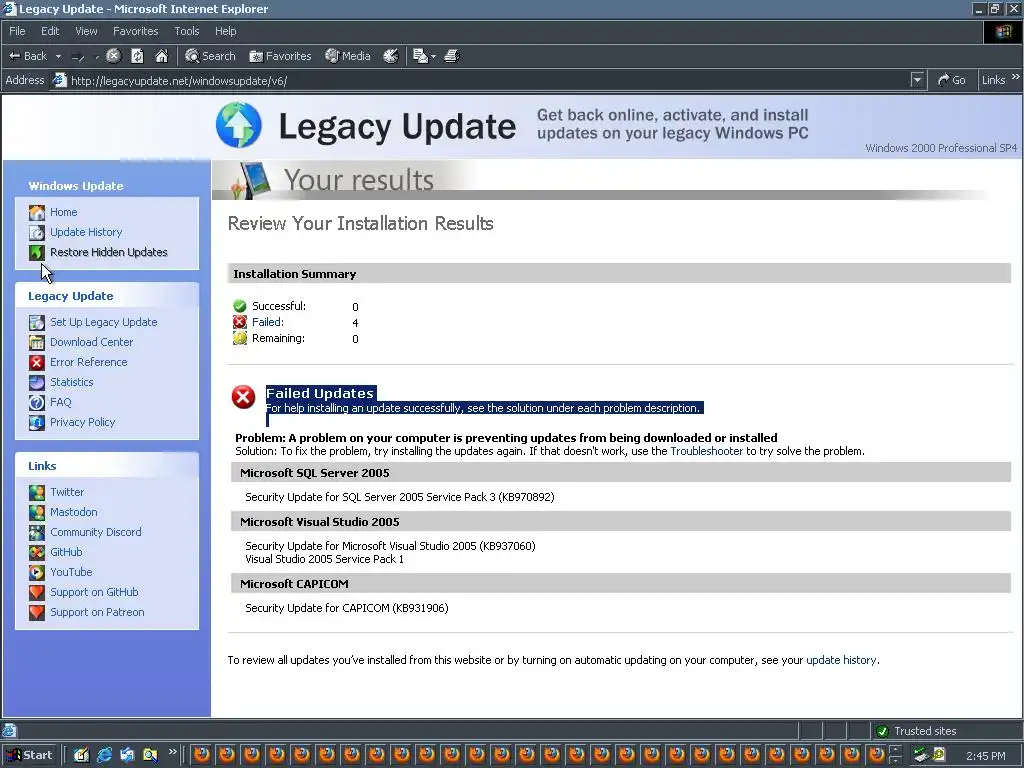1024x768 pixels.
Task: Open the Forward history dropdown arrow
Action: pos(97,57)
